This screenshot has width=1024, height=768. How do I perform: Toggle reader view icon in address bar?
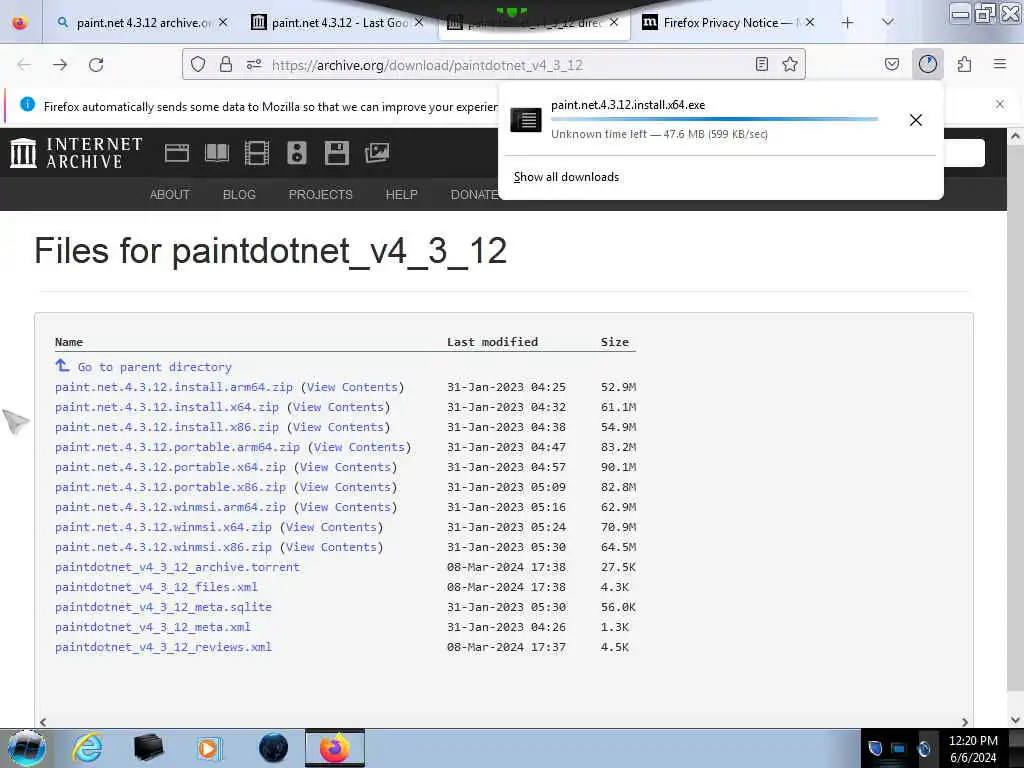(x=761, y=64)
